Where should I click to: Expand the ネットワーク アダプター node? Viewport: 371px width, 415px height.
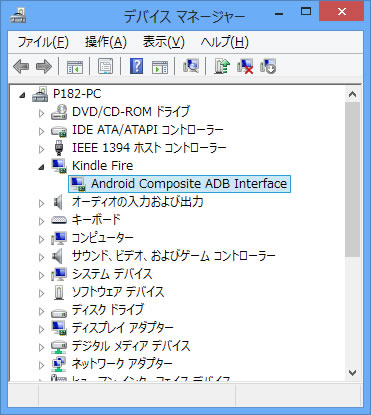coord(41,365)
